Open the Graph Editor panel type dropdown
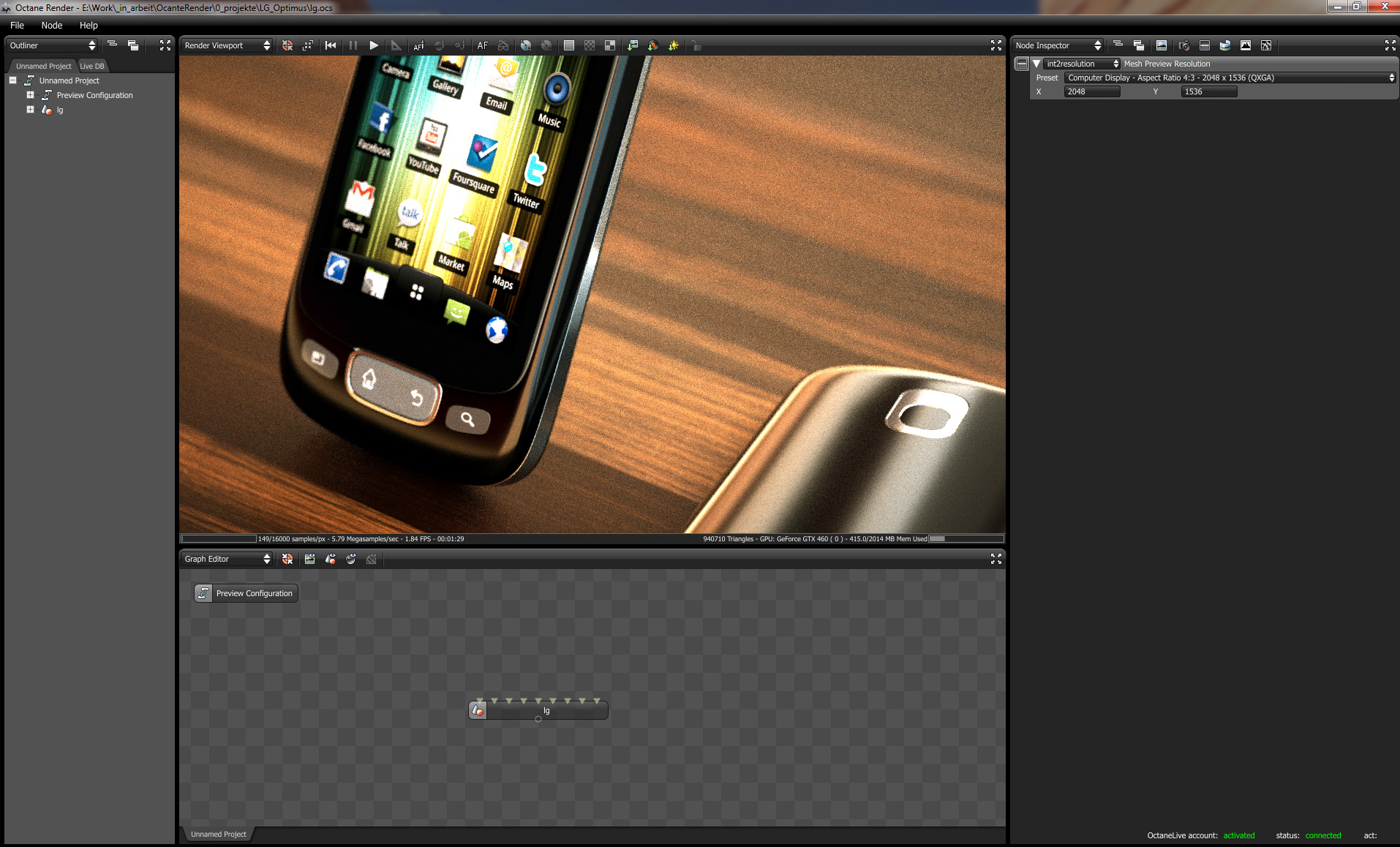 coord(227,559)
